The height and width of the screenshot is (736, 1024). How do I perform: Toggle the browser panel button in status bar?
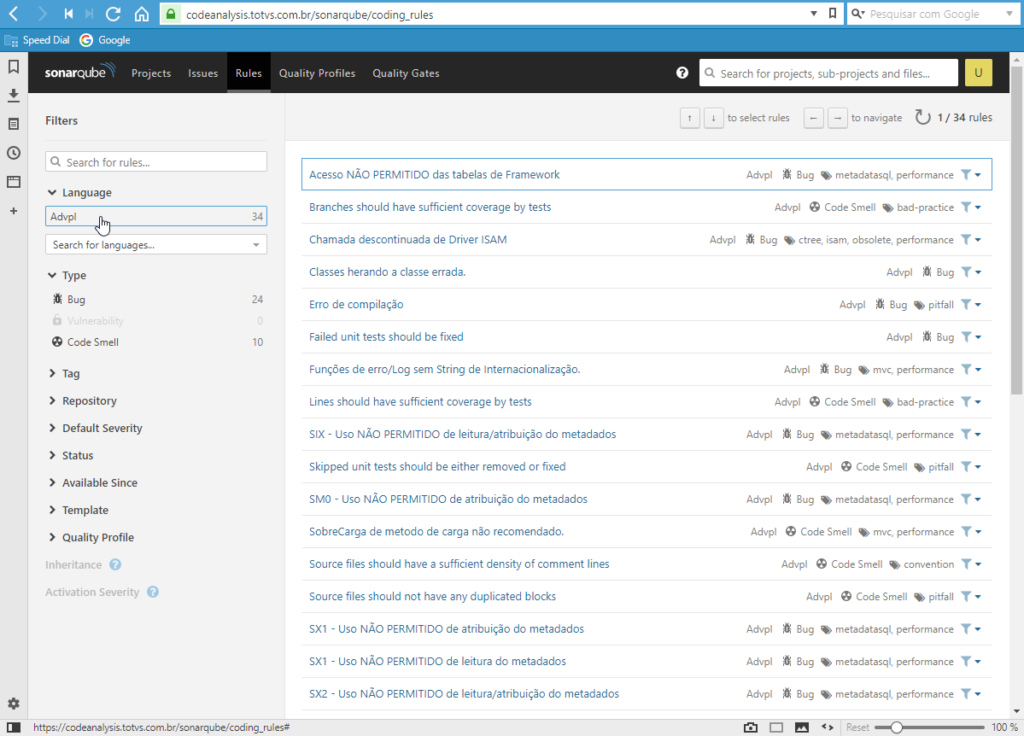click(14, 728)
